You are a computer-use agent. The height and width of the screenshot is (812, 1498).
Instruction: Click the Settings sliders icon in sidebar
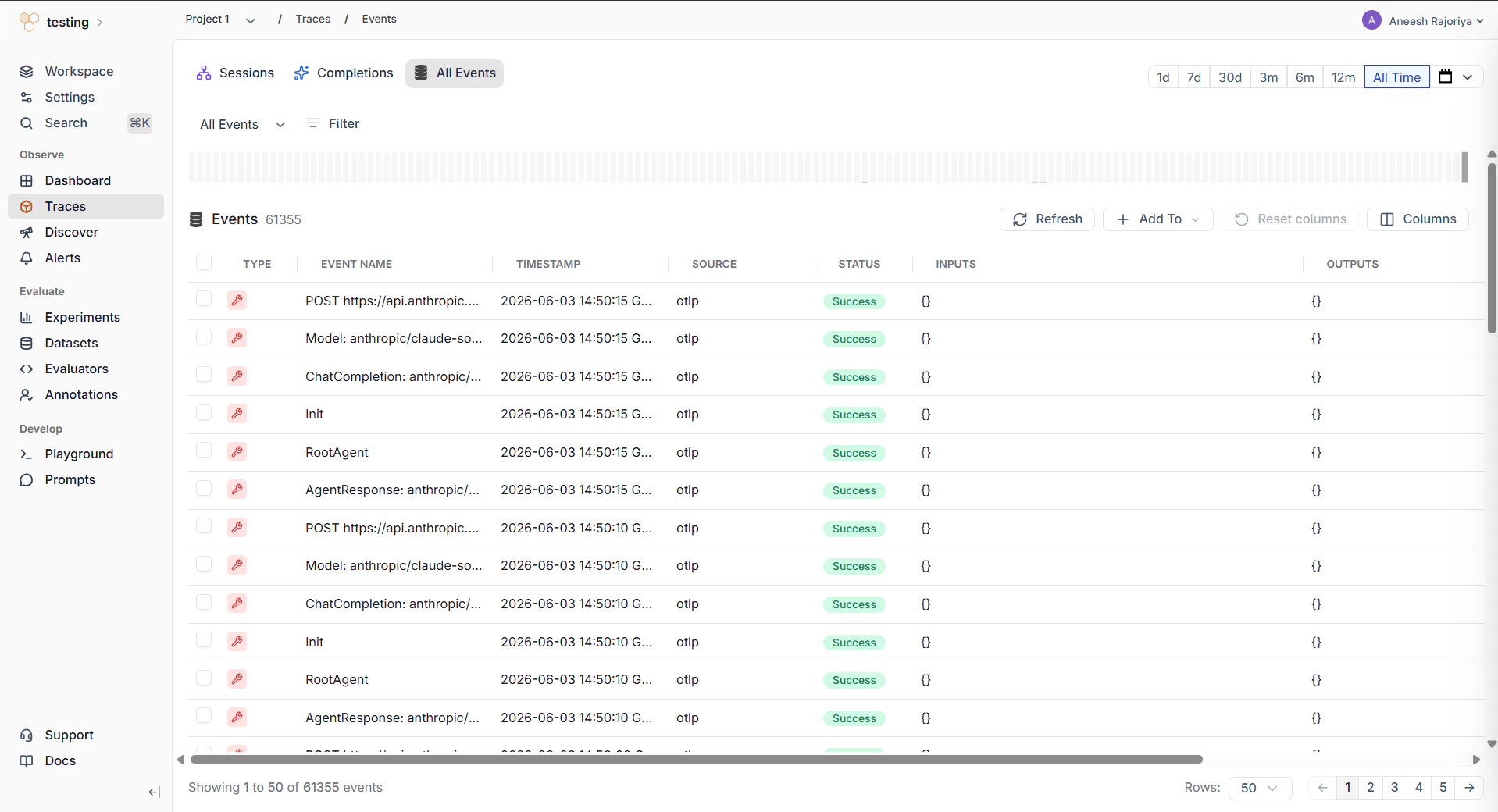tap(27, 98)
